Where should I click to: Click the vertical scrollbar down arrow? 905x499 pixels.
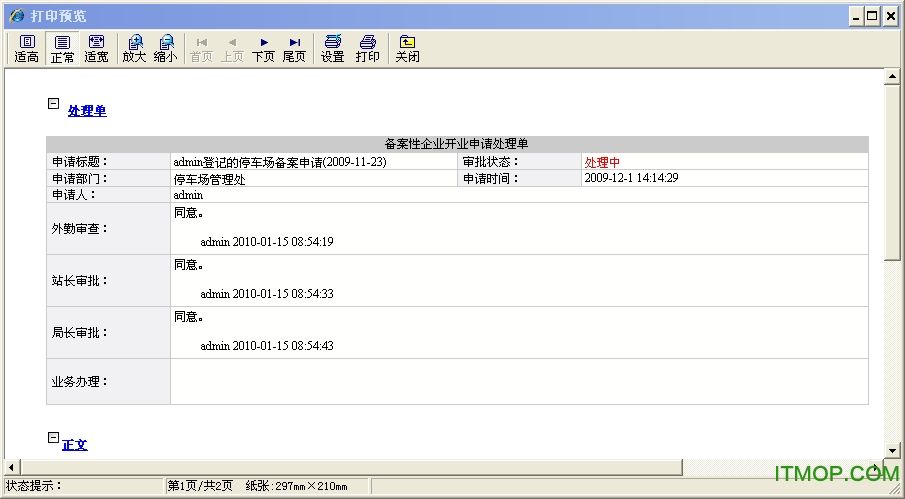tap(893, 451)
